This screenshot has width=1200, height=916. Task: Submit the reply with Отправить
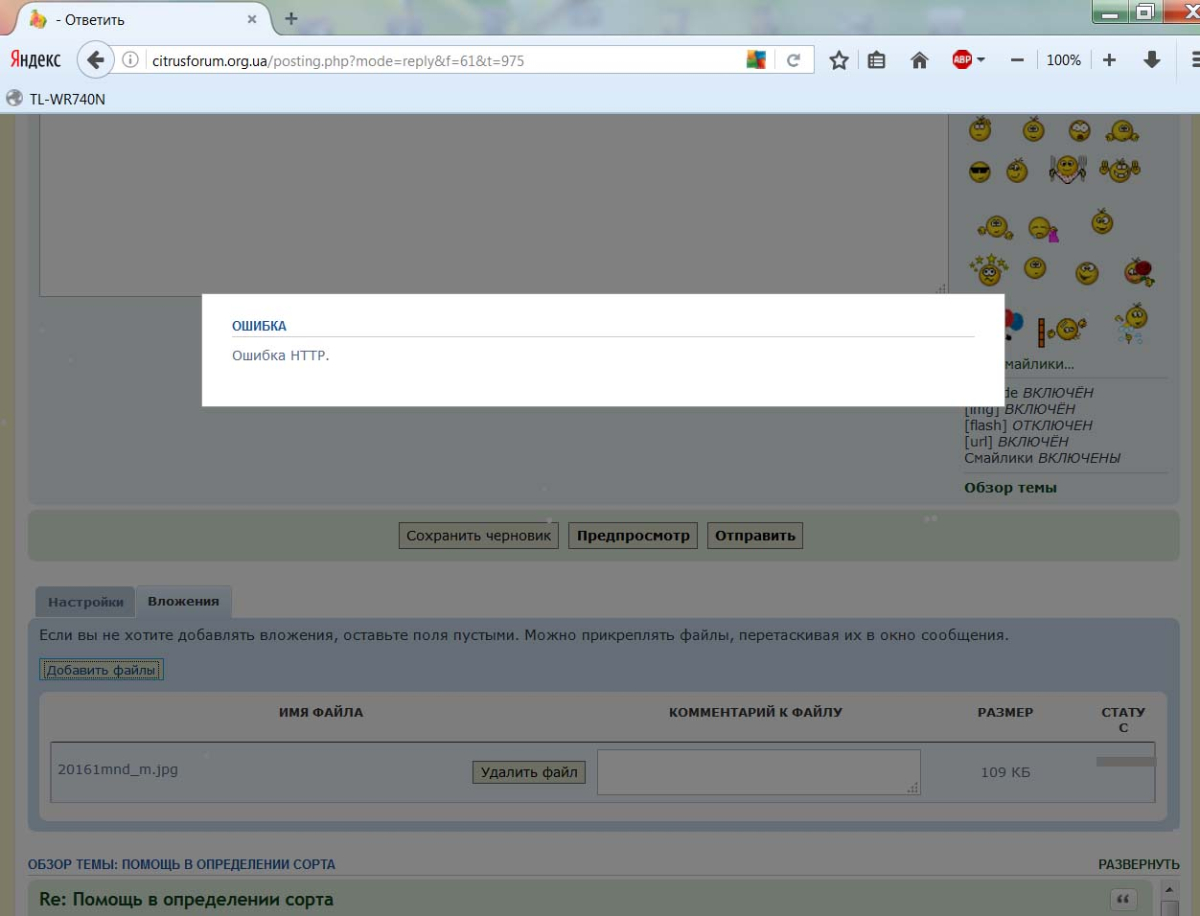coord(755,536)
